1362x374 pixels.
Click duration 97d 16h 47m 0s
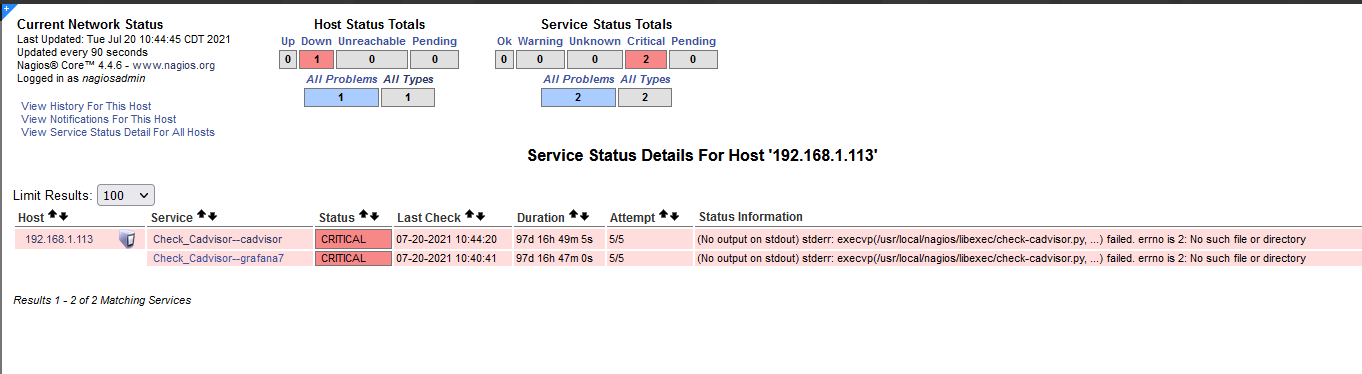click(555, 258)
